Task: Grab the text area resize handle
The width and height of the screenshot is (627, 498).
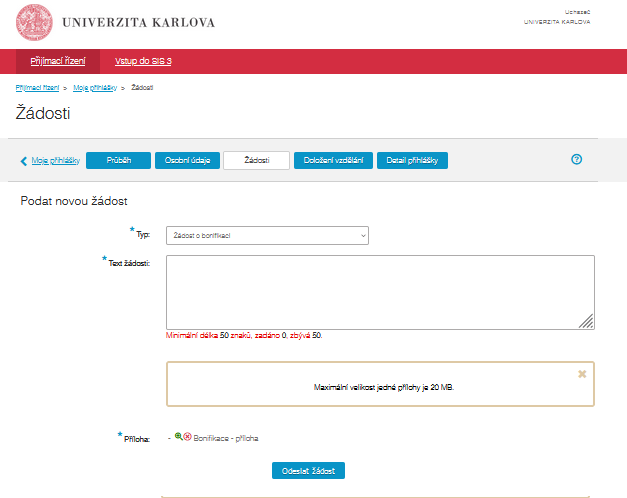Action: click(587, 321)
